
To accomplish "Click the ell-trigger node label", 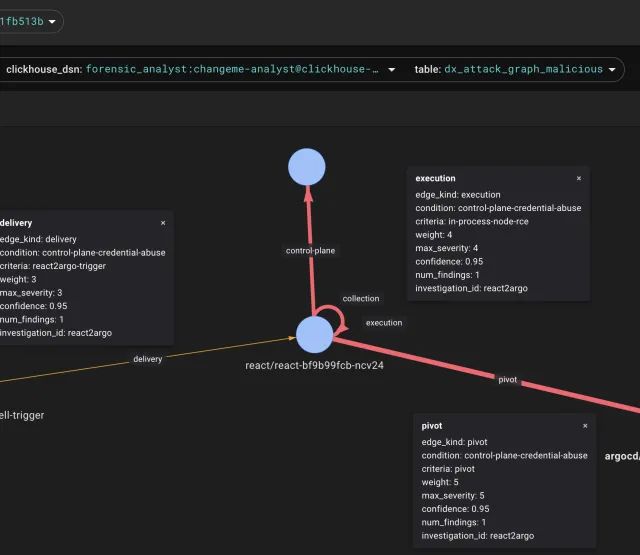I will (22, 415).
